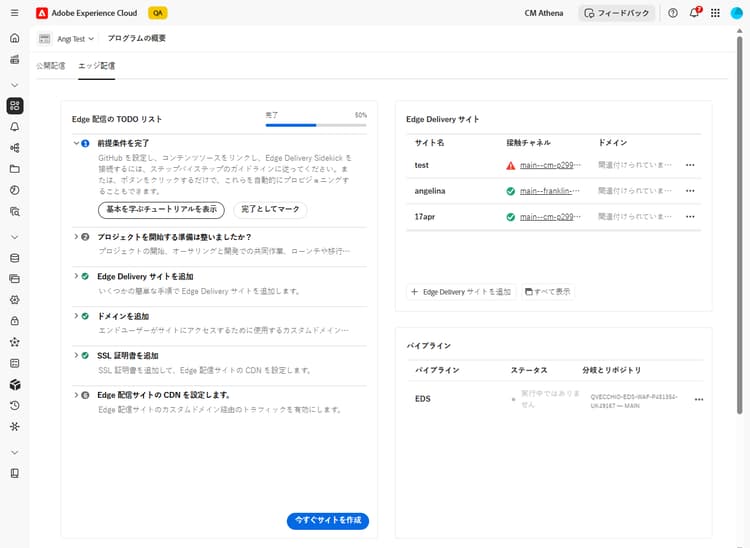Collapse the sidebar chevron above the database icon
Screen dimensions: 750x548
point(15,237)
